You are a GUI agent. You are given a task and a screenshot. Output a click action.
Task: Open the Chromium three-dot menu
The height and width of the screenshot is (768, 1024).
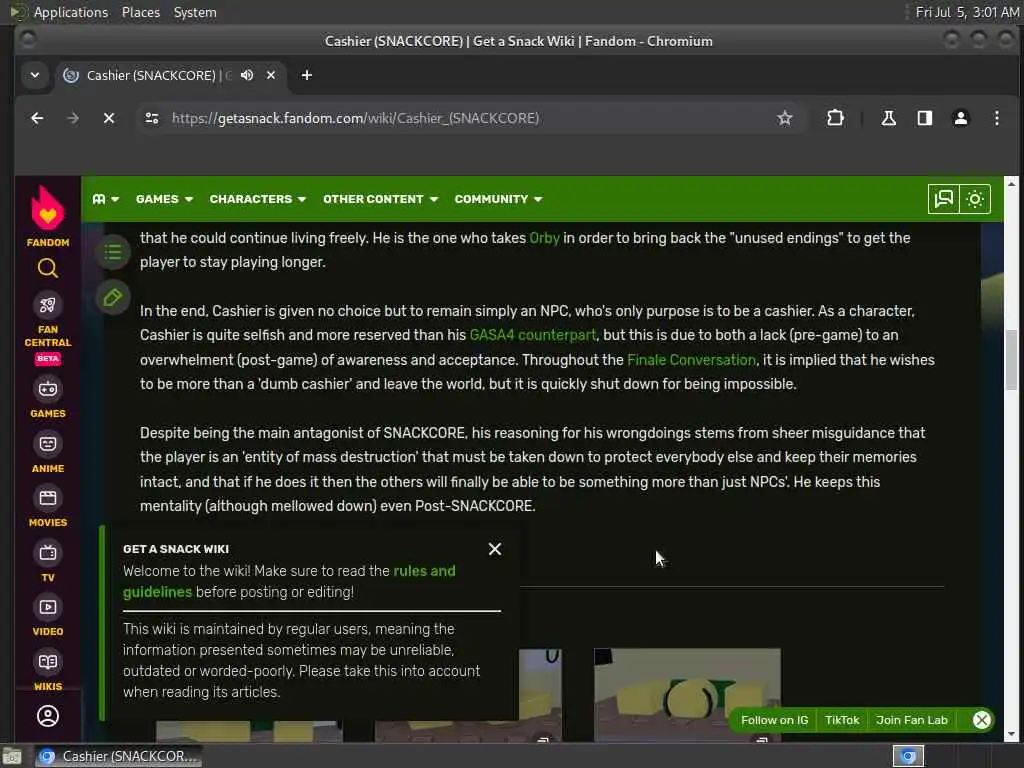pyautogui.click(x=997, y=118)
